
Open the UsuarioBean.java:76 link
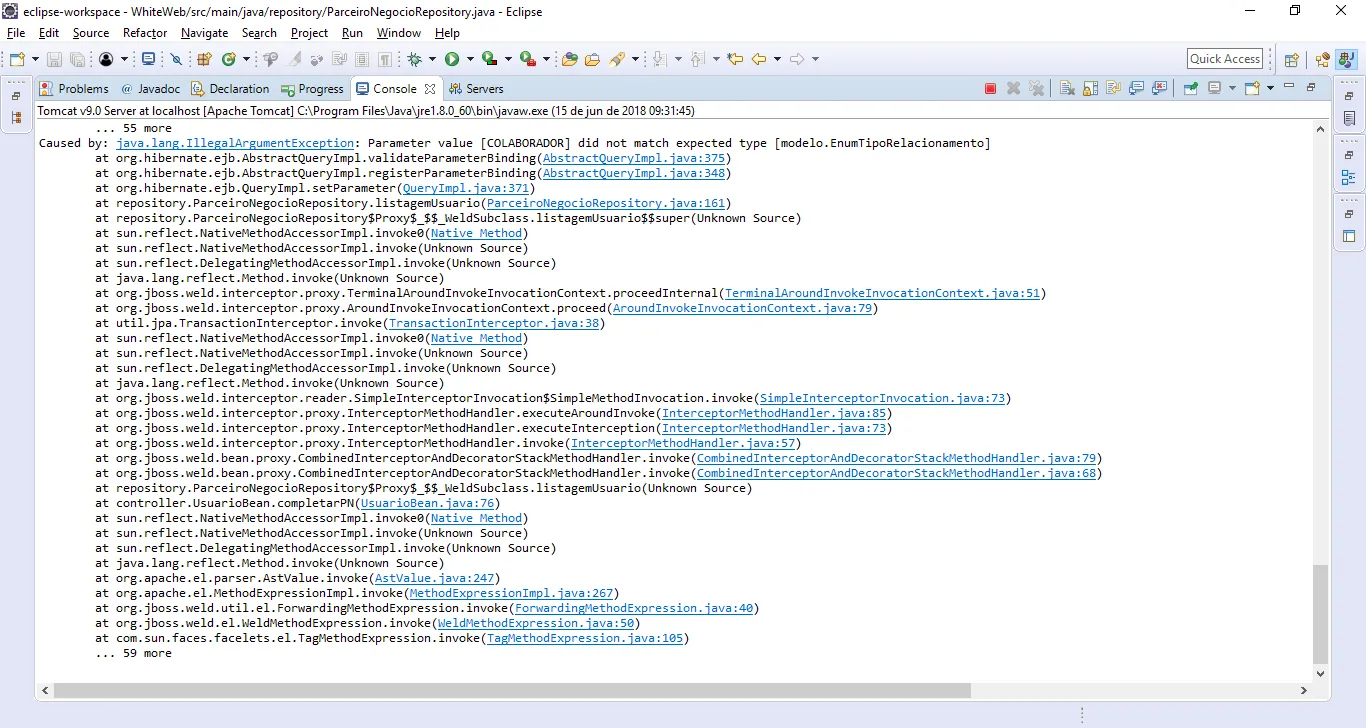[427, 503]
